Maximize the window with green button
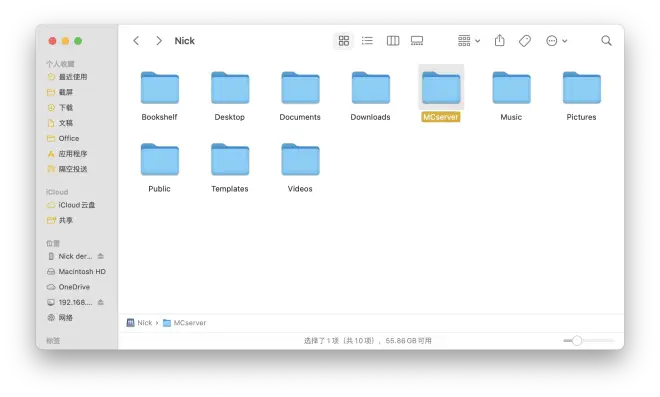Viewport: 660px width, 397px height. (78, 41)
